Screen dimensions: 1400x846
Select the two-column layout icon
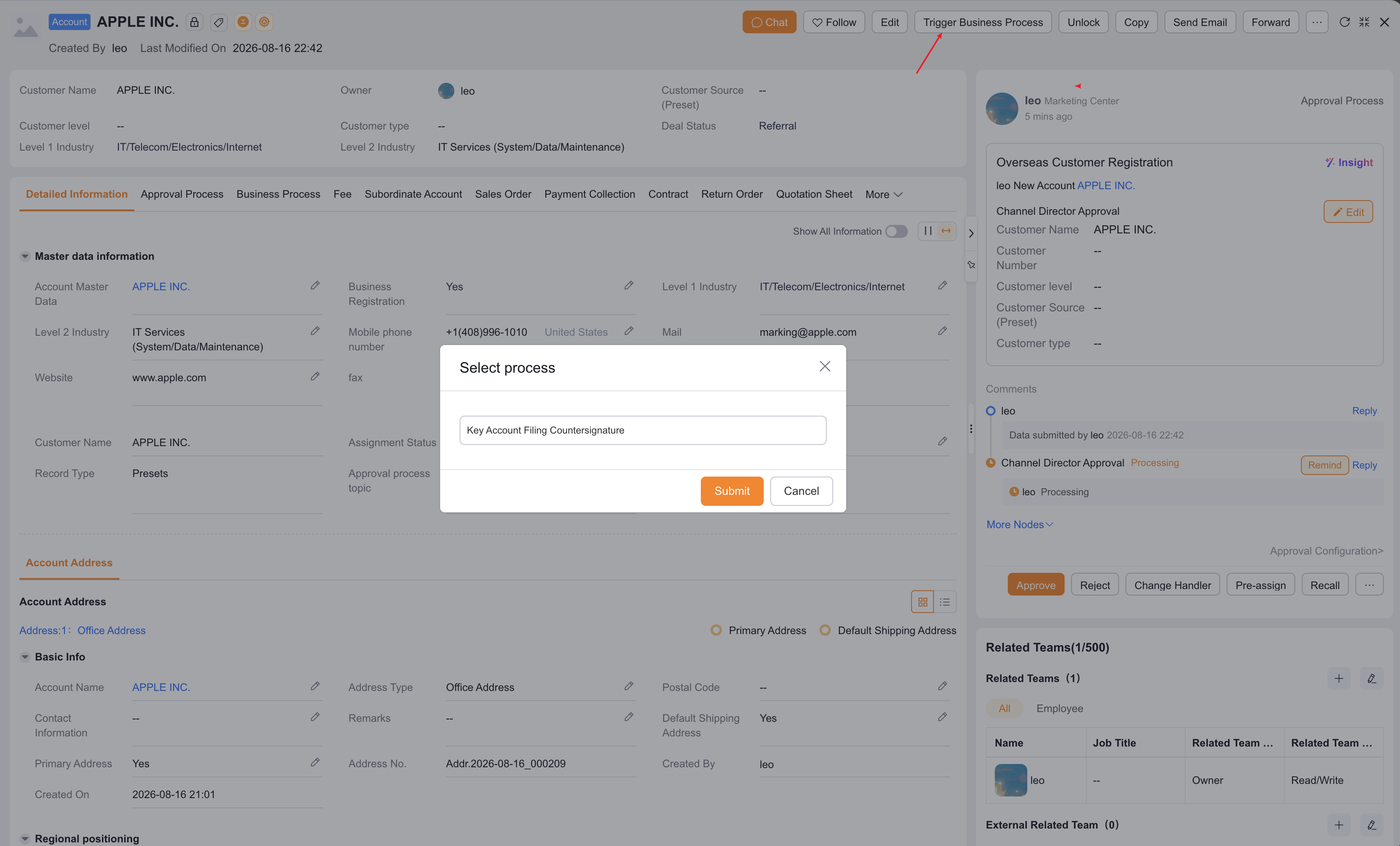(928, 231)
